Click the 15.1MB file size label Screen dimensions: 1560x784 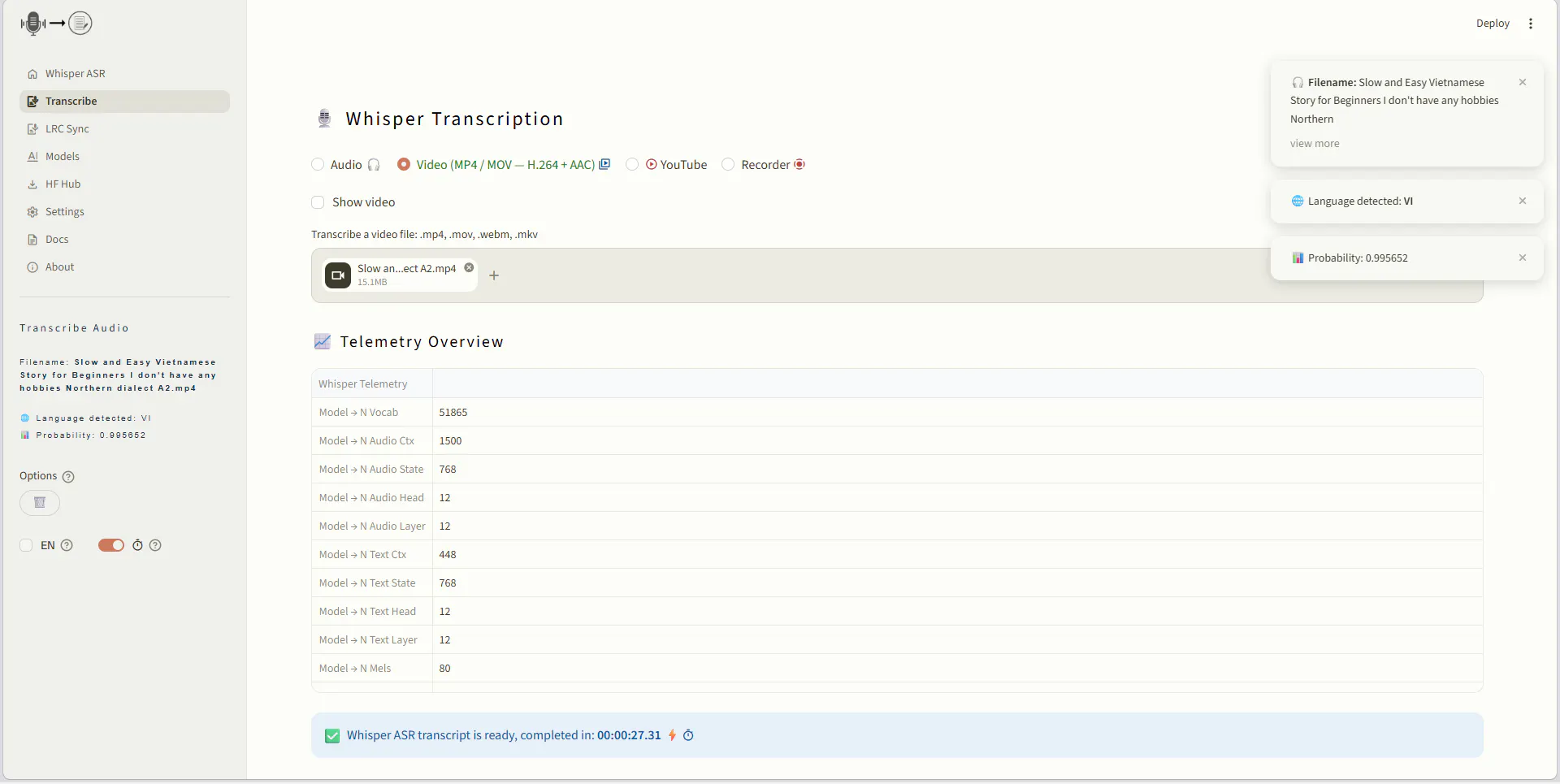tap(372, 283)
